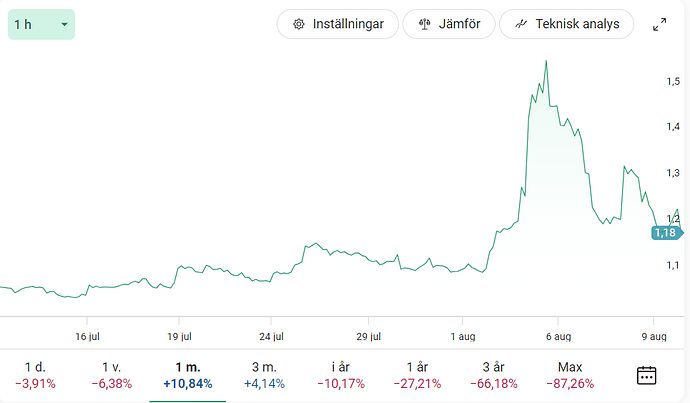The height and width of the screenshot is (403, 690).
Task: Open Teknisk analys
Action: click(566, 24)
